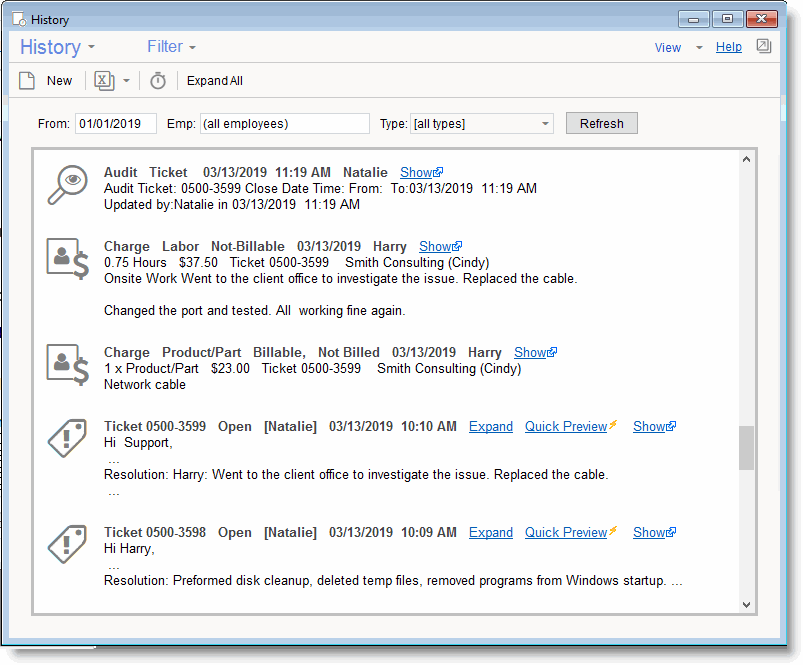Open Quick Preview for Ticket 0500-3598
The width and height of the screenshot is (803, 665).
pos(566,533)
